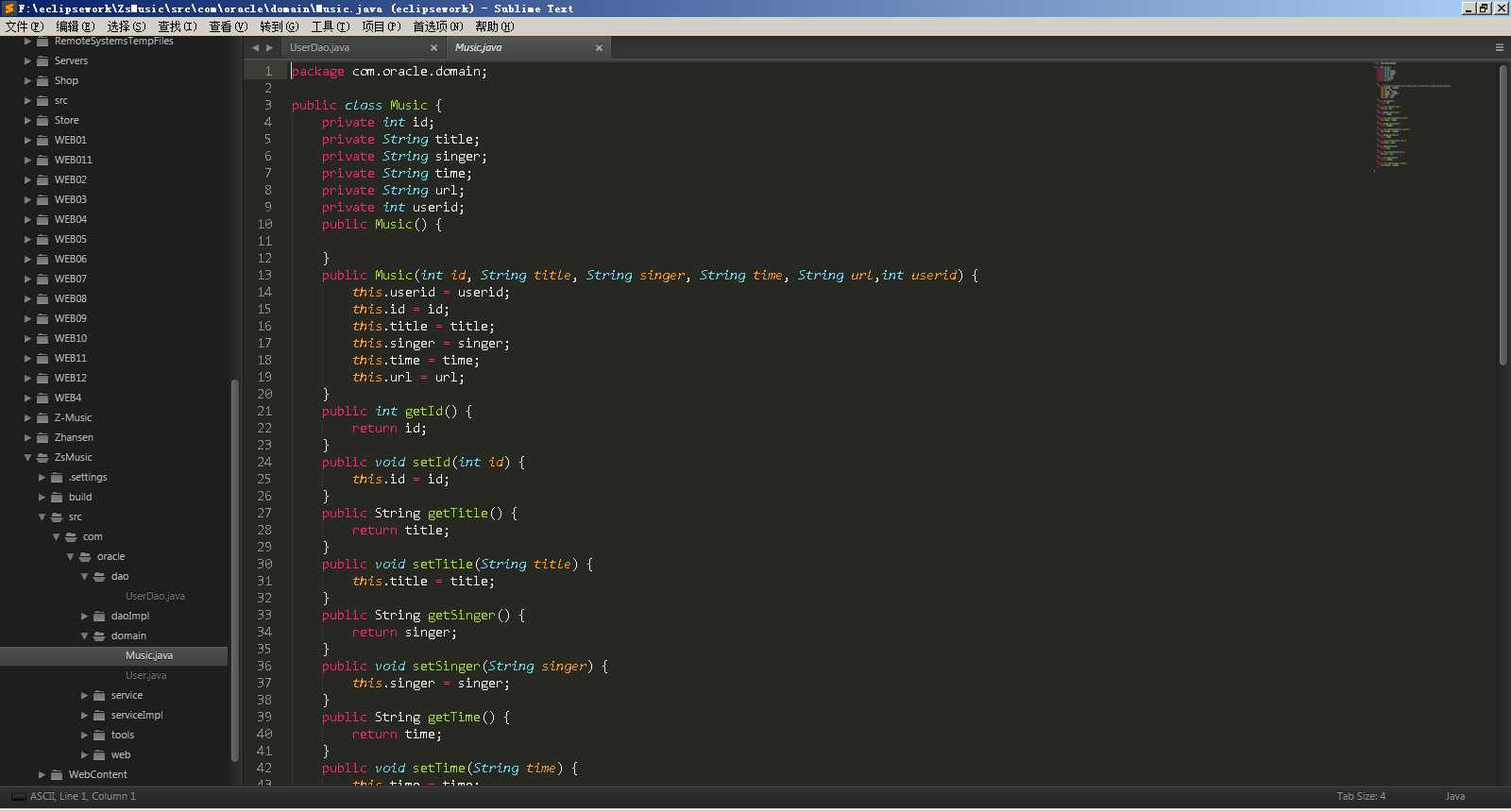Expand the WEB05 folder

(x=28, y=239)
